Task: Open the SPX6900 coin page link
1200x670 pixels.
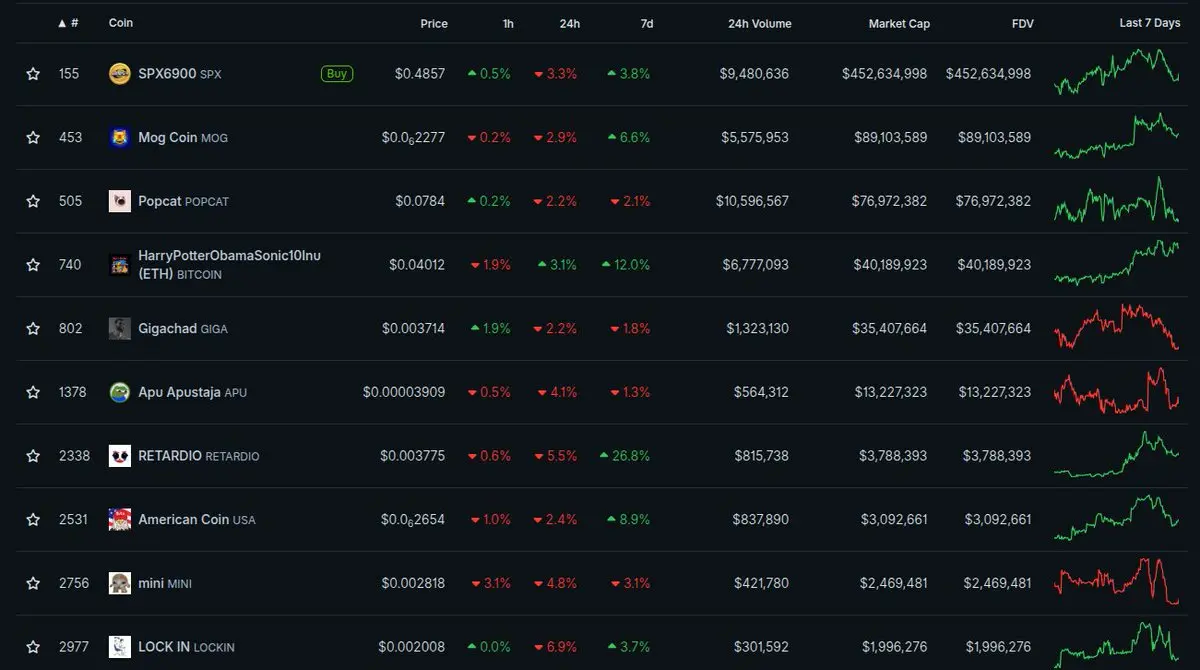Action: (180, 74)
